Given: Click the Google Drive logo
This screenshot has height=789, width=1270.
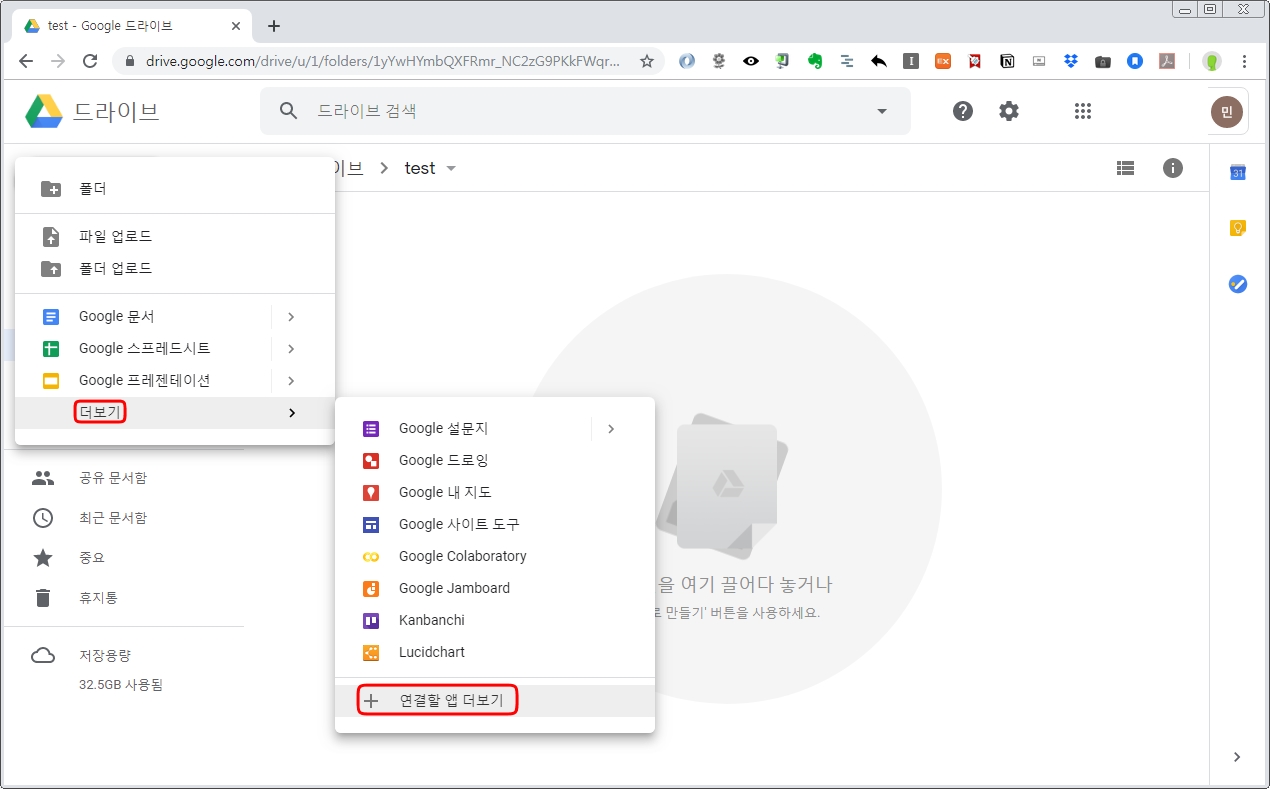Looking at the screenshot, I should tap(44, 111).
